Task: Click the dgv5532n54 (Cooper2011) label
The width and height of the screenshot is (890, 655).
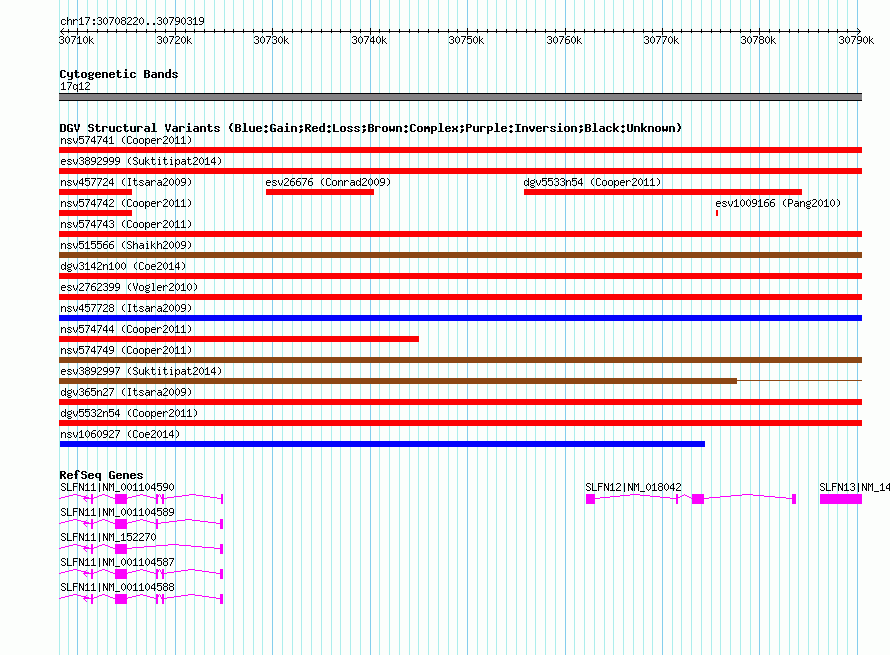Action: [129, 413]
